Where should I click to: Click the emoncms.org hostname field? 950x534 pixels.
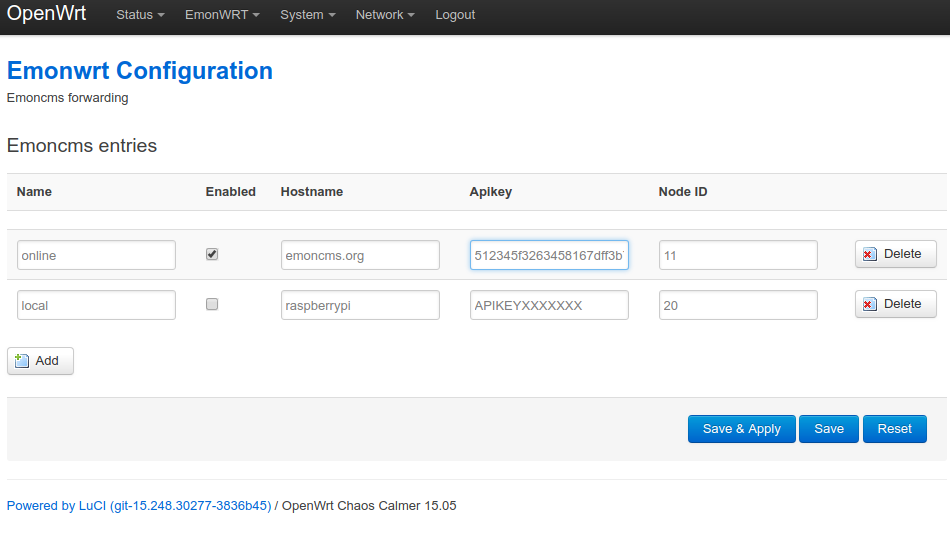pos(360,255)
